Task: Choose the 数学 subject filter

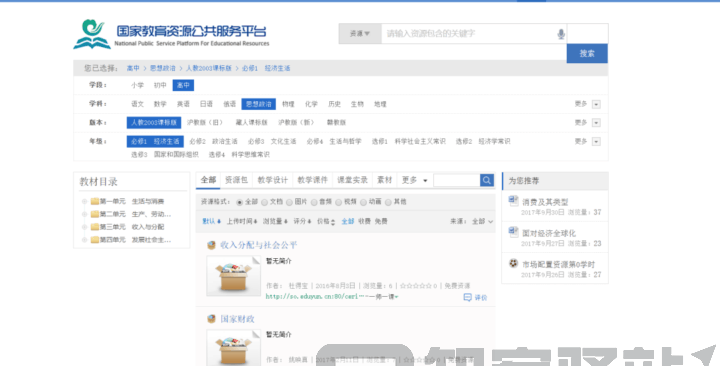Action: [x=160, y=104]
